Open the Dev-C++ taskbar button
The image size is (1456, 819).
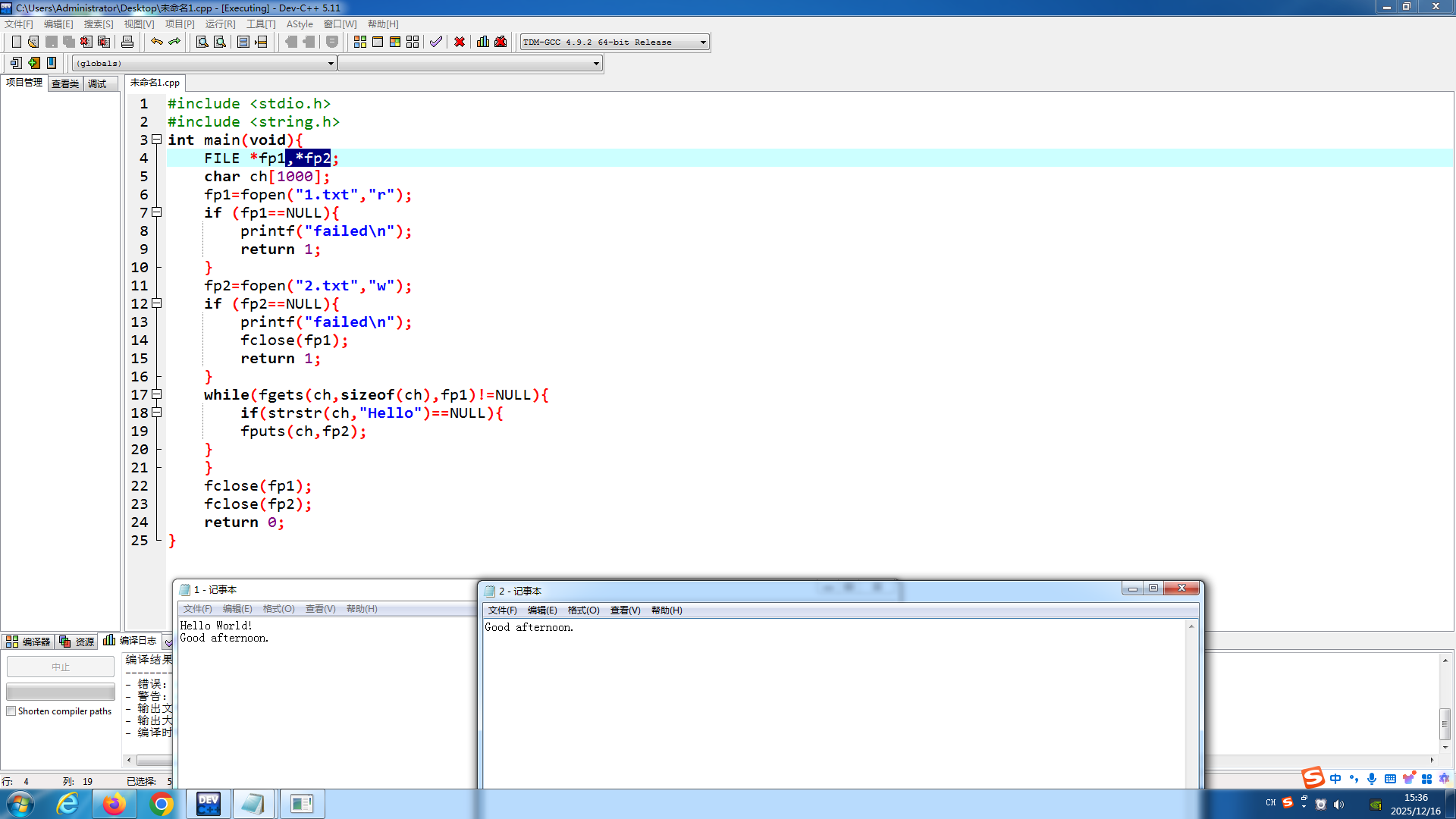pyautogui.click(x=208, y=804)
